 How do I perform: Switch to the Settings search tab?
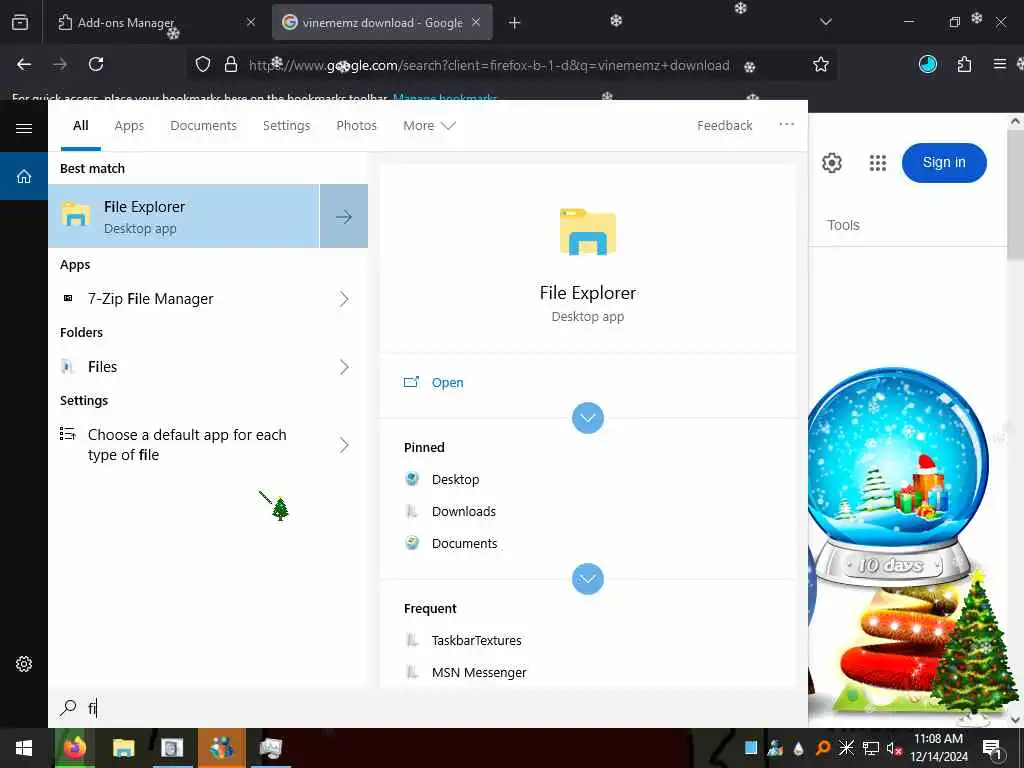pyautogui.click(x=287, y=125)
